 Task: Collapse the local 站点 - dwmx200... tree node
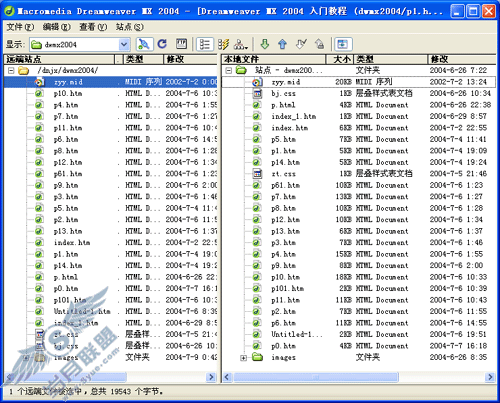[229, 71]
